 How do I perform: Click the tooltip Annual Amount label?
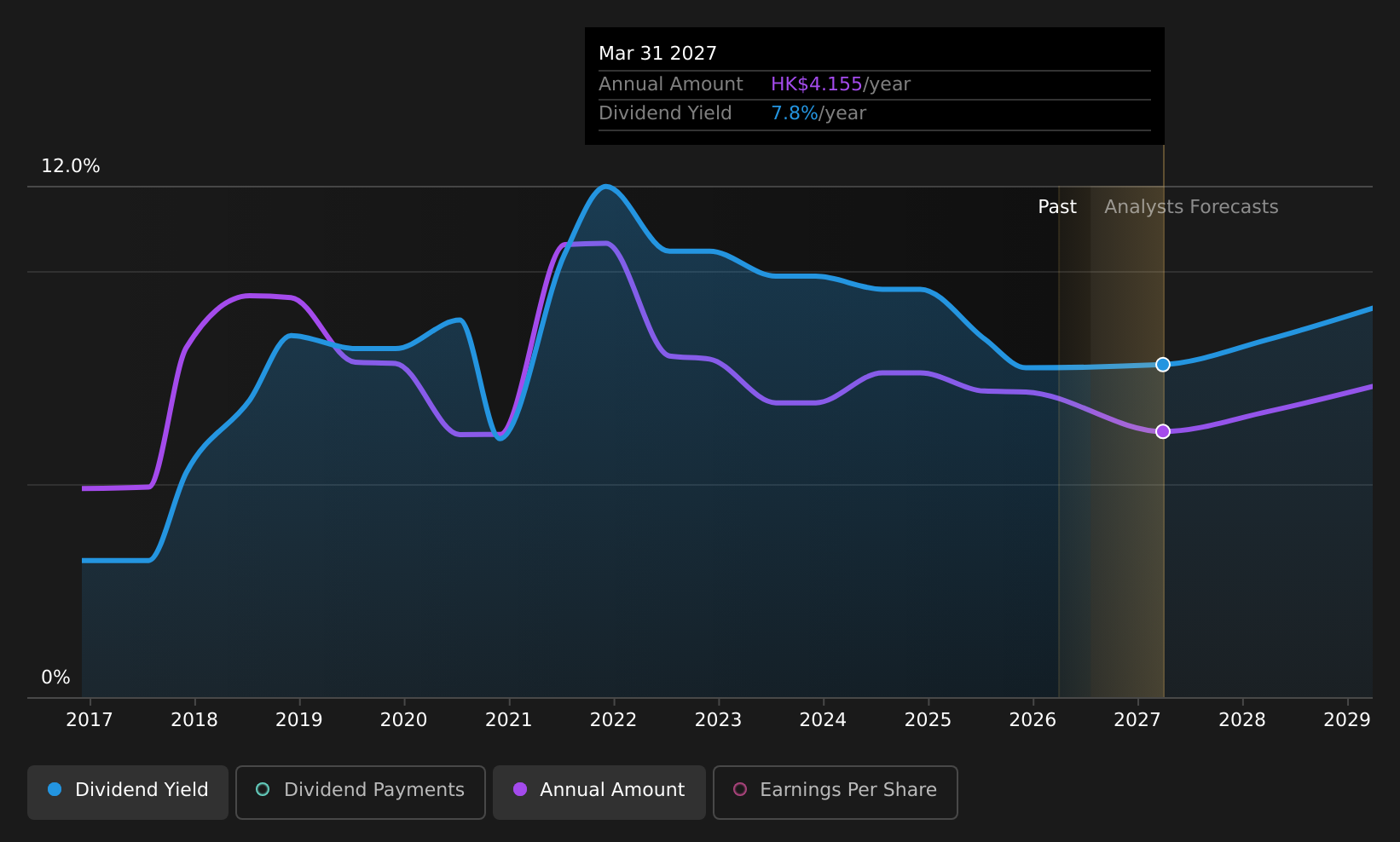[x=671, y=84]
